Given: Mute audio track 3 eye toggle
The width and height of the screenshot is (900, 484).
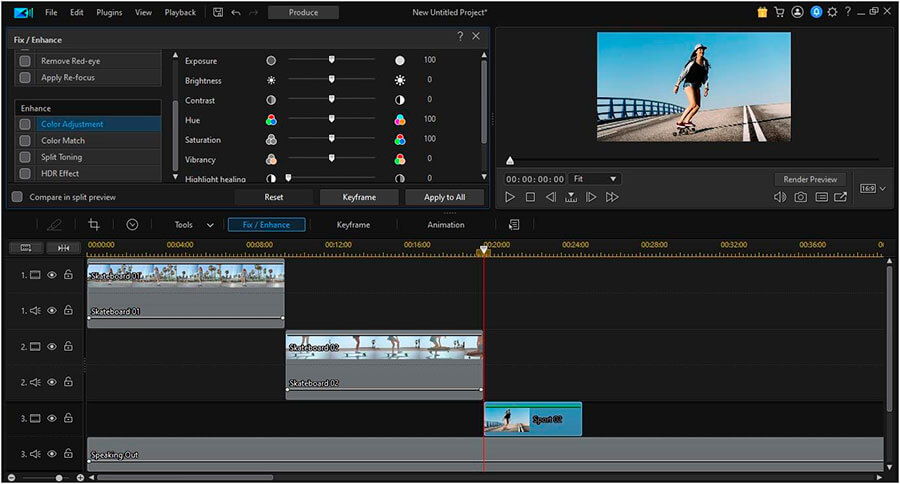Looking at the screenshot, I should (52, 454).
